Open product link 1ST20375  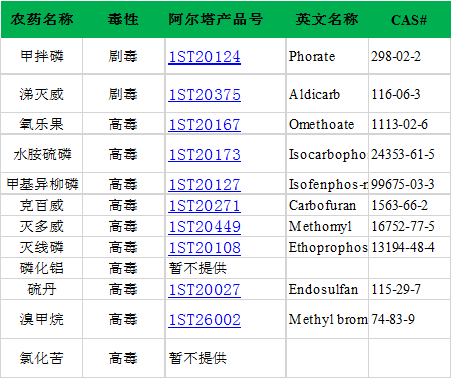coord(204,95)
